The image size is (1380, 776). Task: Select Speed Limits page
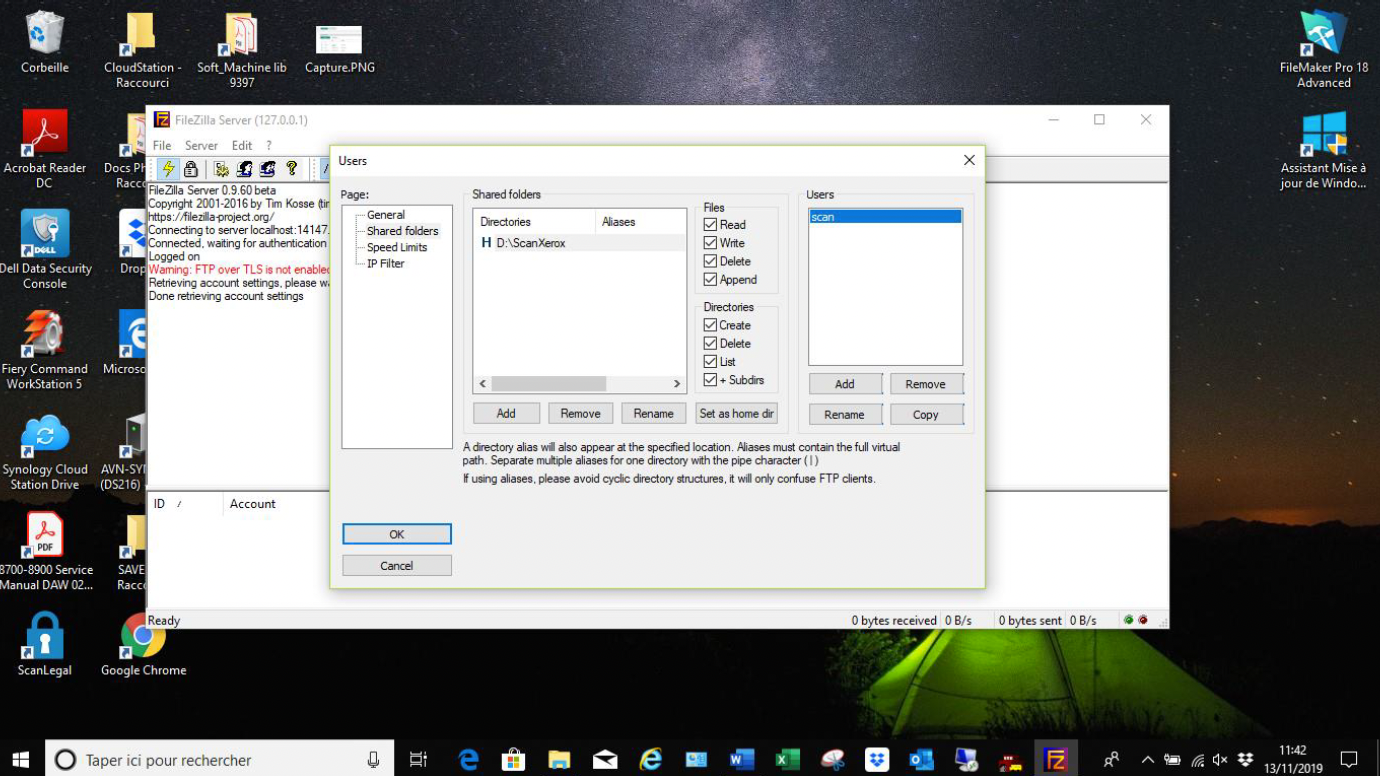(397, 247)
